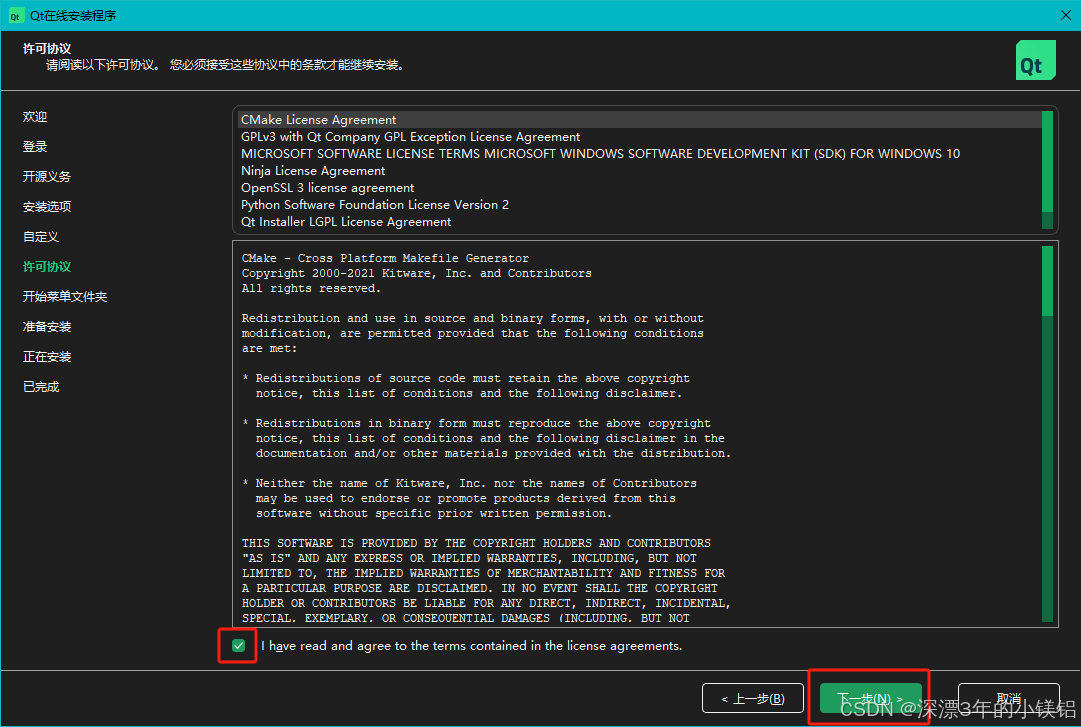The height and width of the screenshot is (727, 1081).
Task: Uncheck the license agreement checkbox
Action: click(239, 646)
